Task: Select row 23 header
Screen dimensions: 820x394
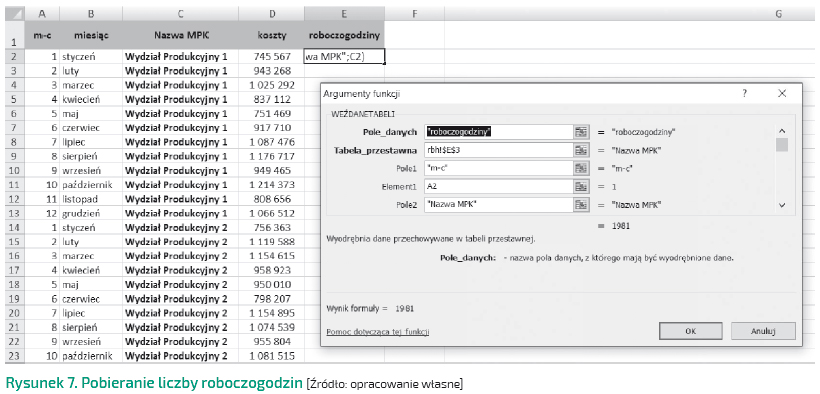Action: [14, 356]
